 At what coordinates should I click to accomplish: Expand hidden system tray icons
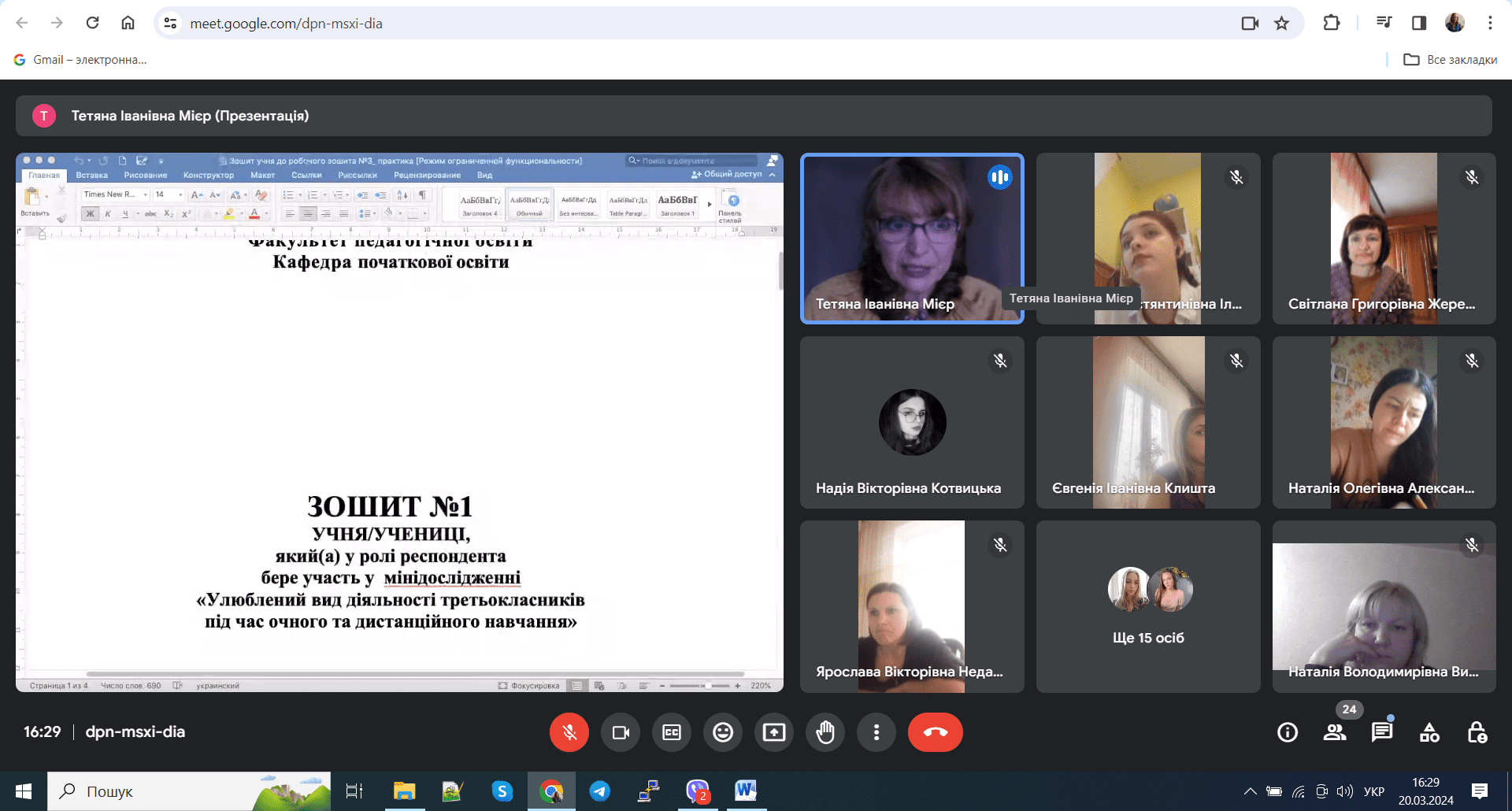coord(1250,791)
